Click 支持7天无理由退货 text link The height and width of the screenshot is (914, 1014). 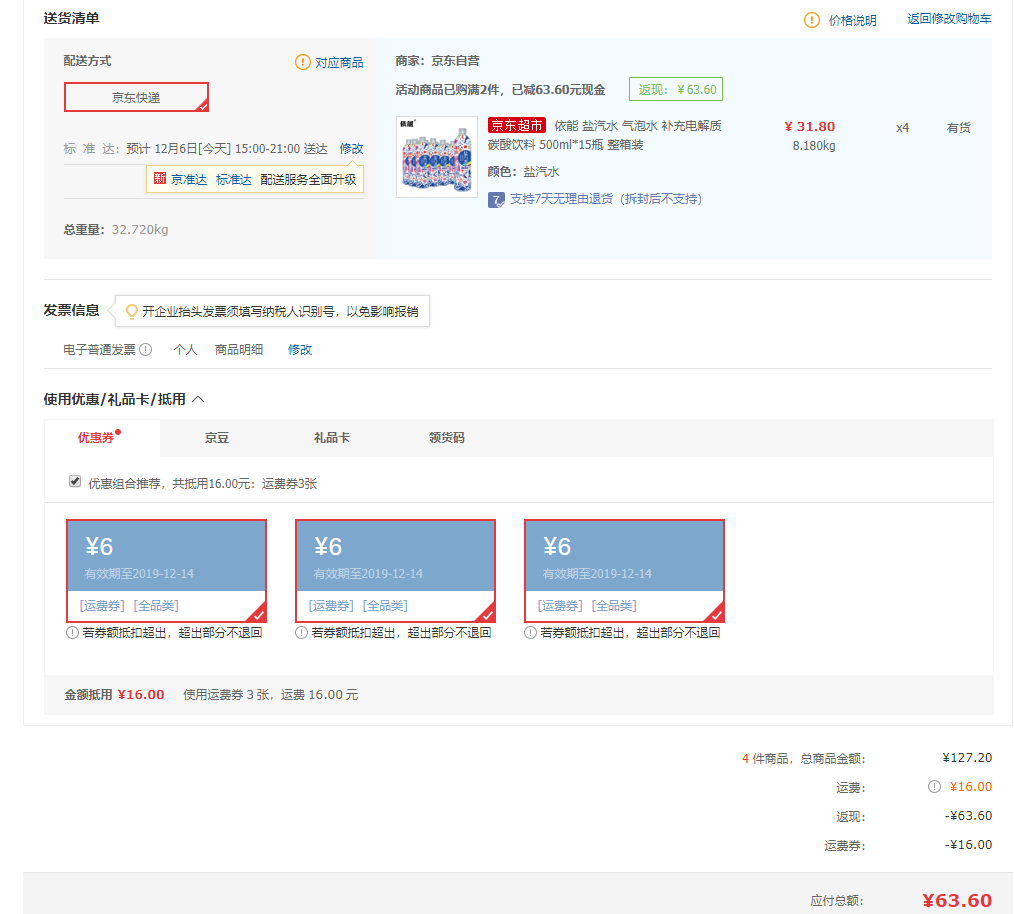(606, 199)
